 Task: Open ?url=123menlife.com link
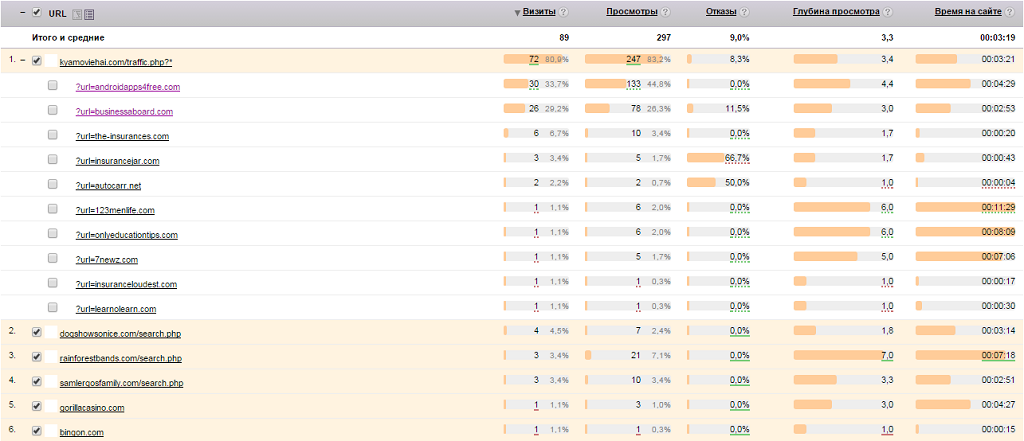(x=115, y=210)
